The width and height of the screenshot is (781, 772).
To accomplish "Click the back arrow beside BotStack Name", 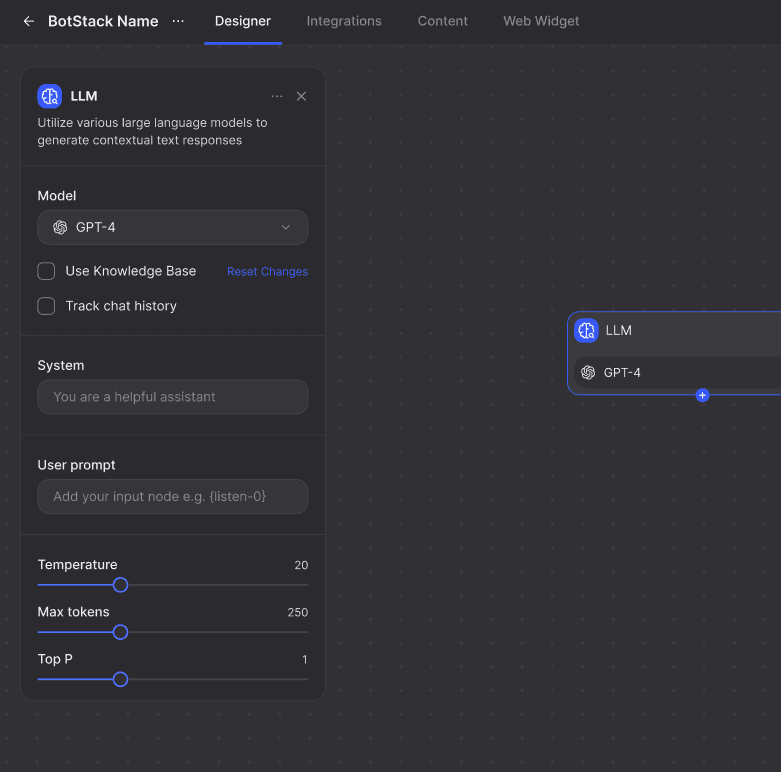I will pos(28,21).
